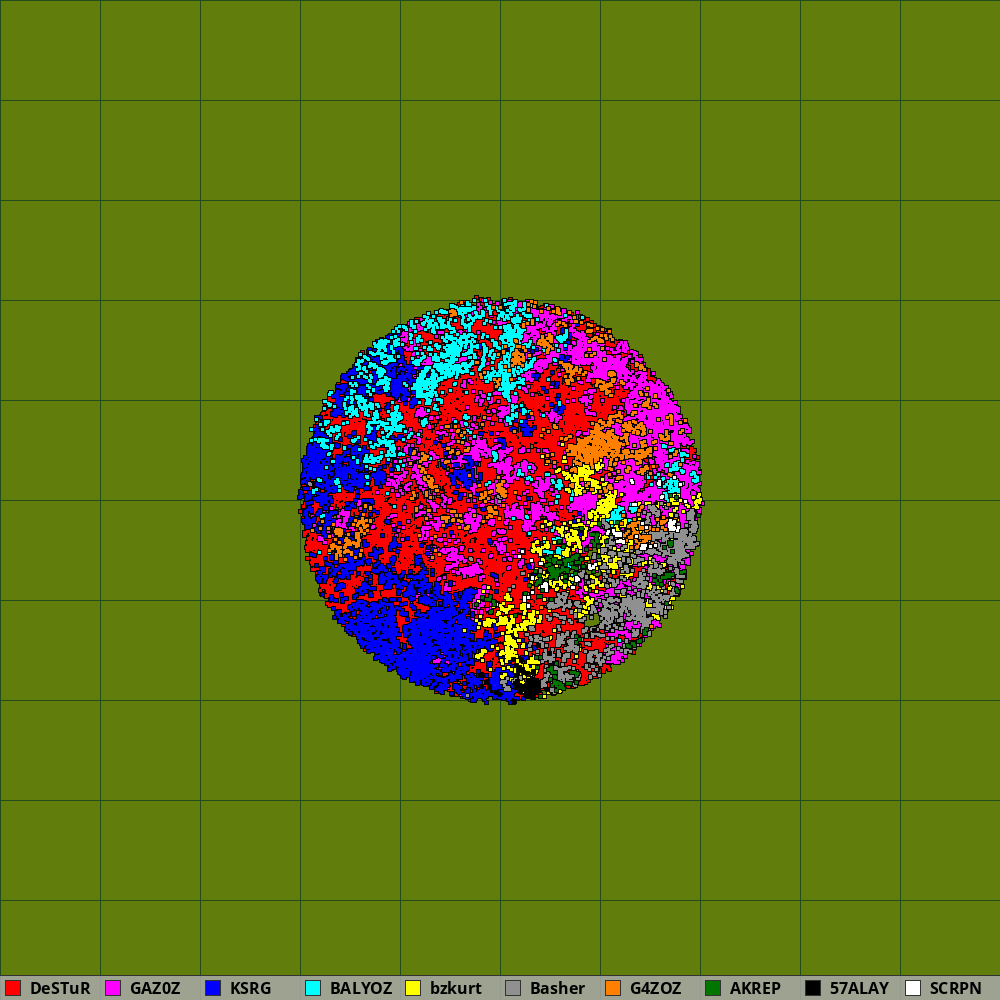Select the AKREP legend label
Viewport: 1000px width, 1000px height.
[755, 988]
